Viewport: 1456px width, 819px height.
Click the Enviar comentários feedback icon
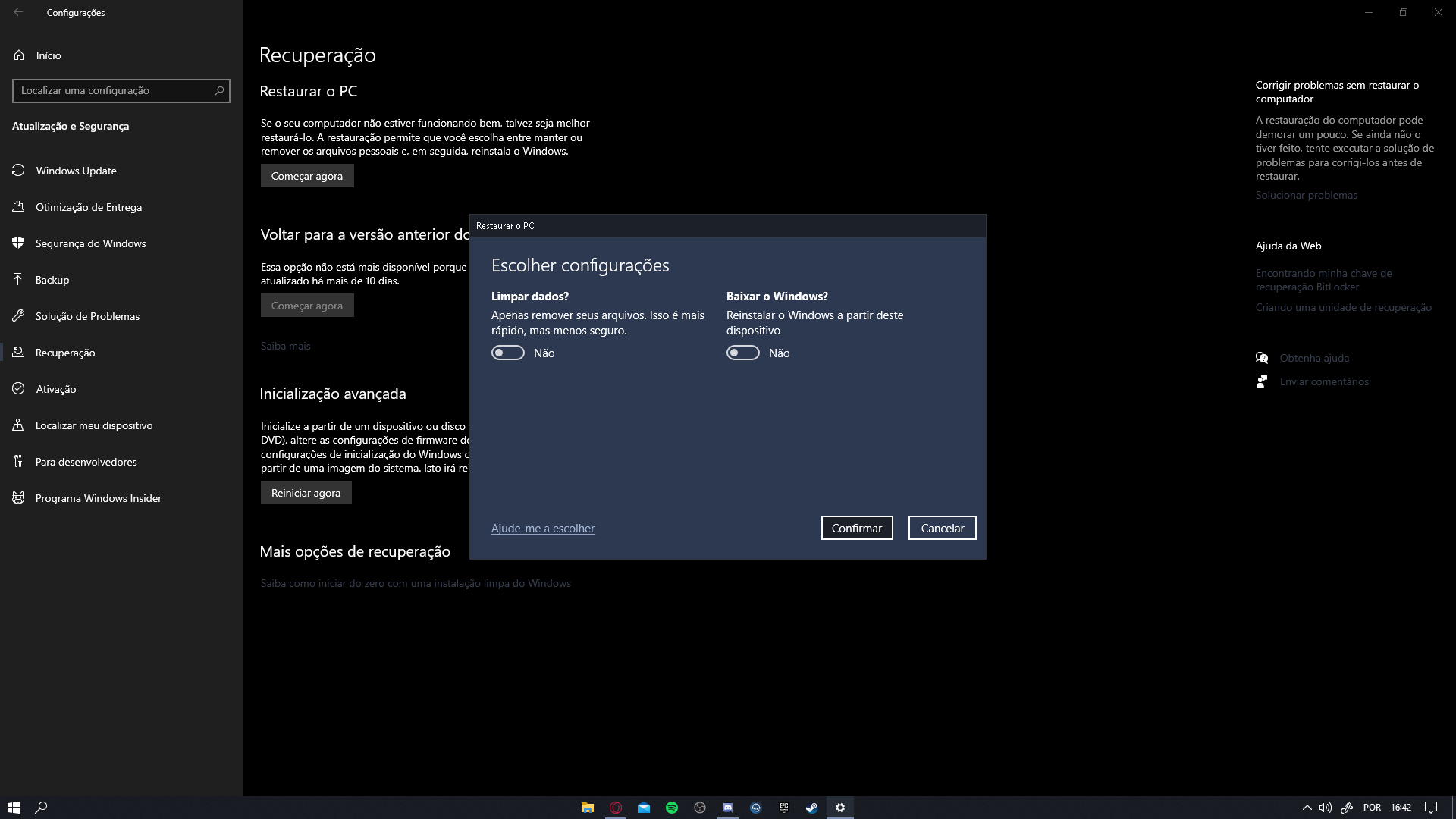(1262, 381)
